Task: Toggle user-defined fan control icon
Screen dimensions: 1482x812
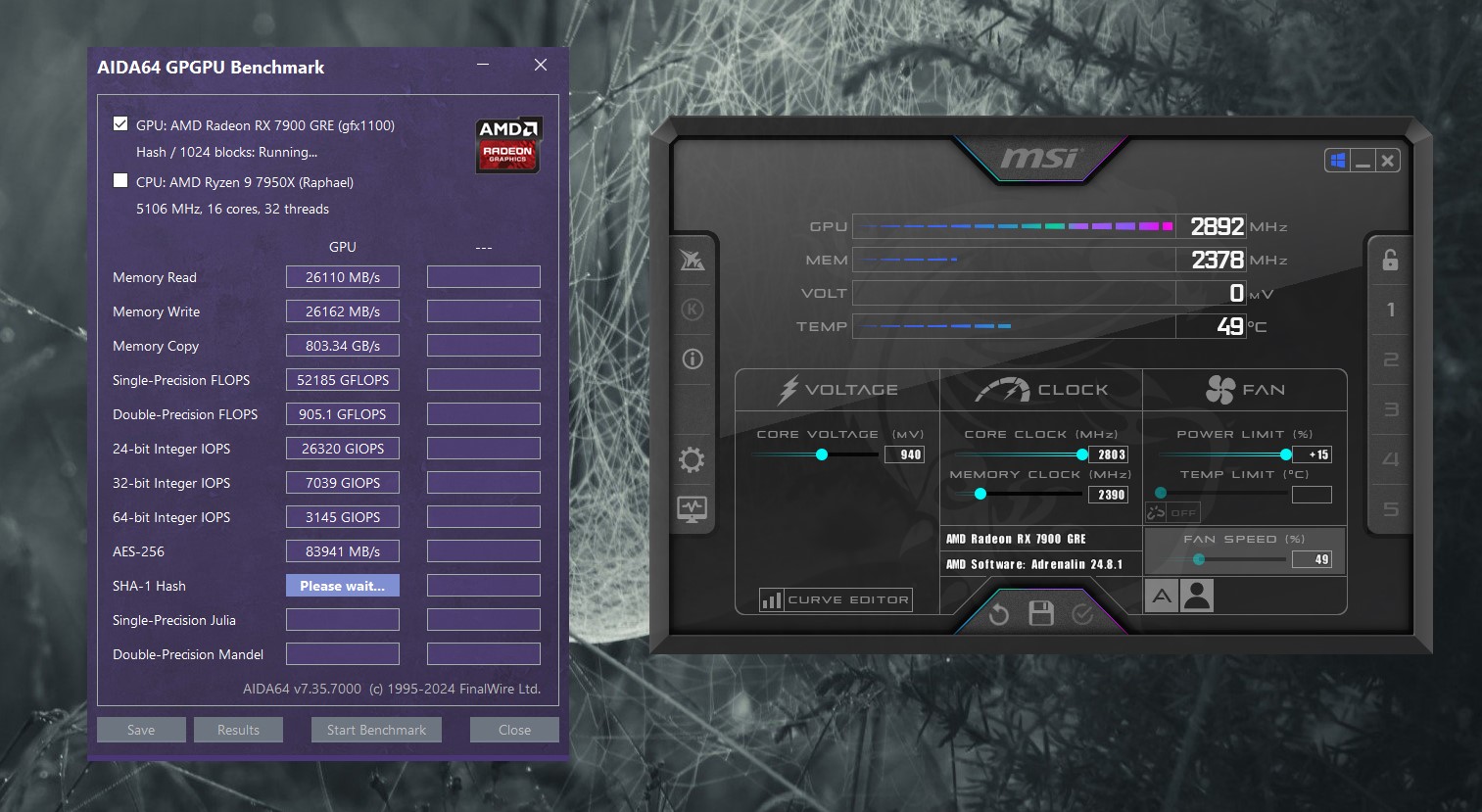Action: pos(1197,596)
